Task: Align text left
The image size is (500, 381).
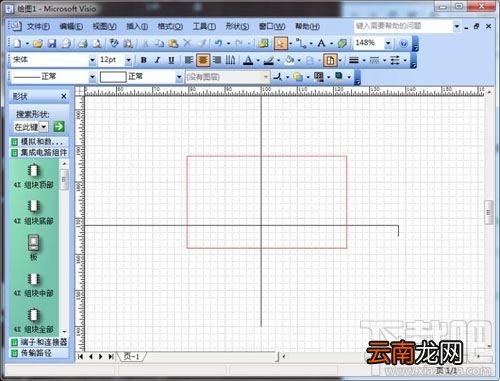Action: click(x=189, y=60)
